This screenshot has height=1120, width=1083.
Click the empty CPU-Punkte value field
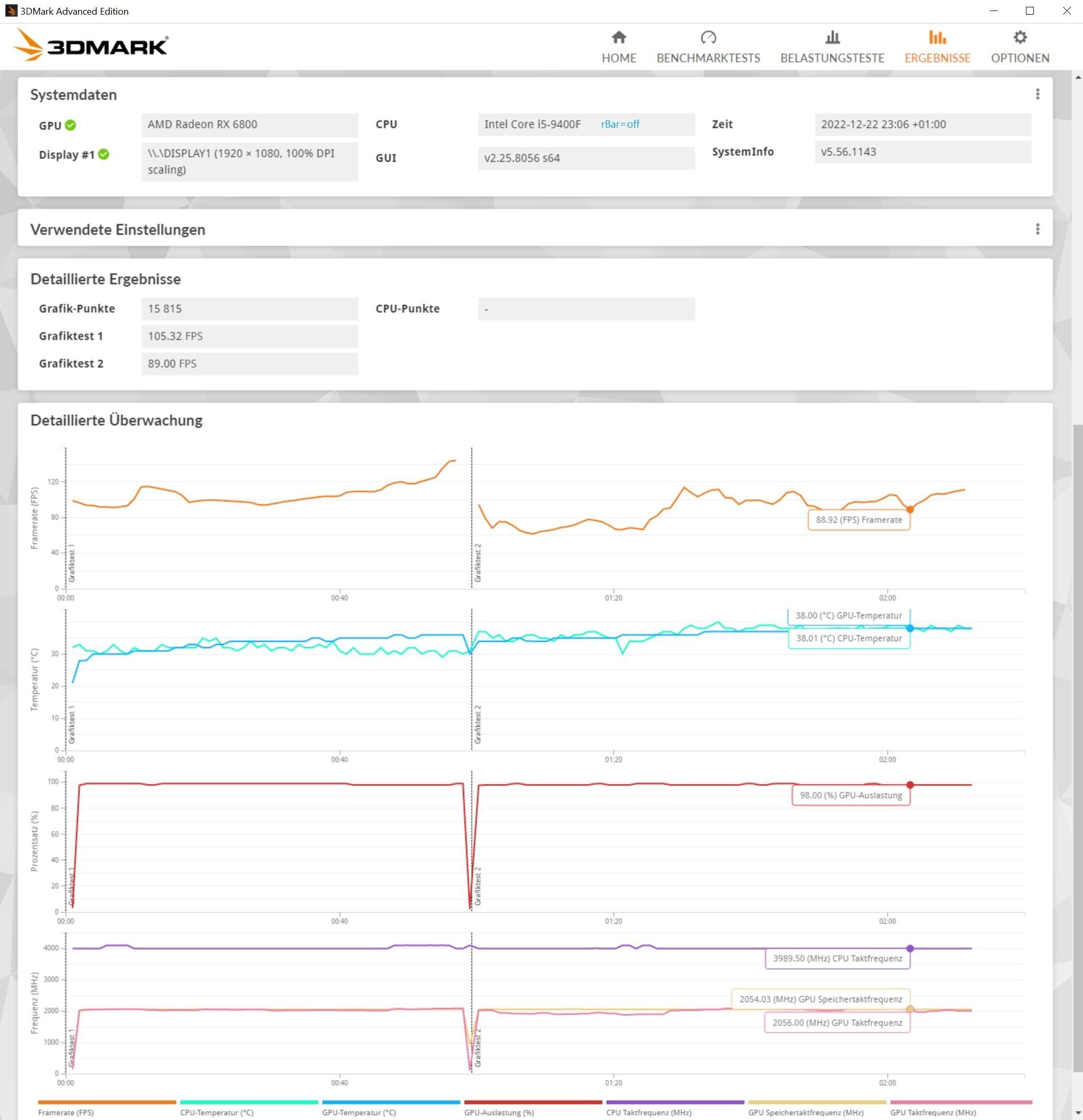586,309
